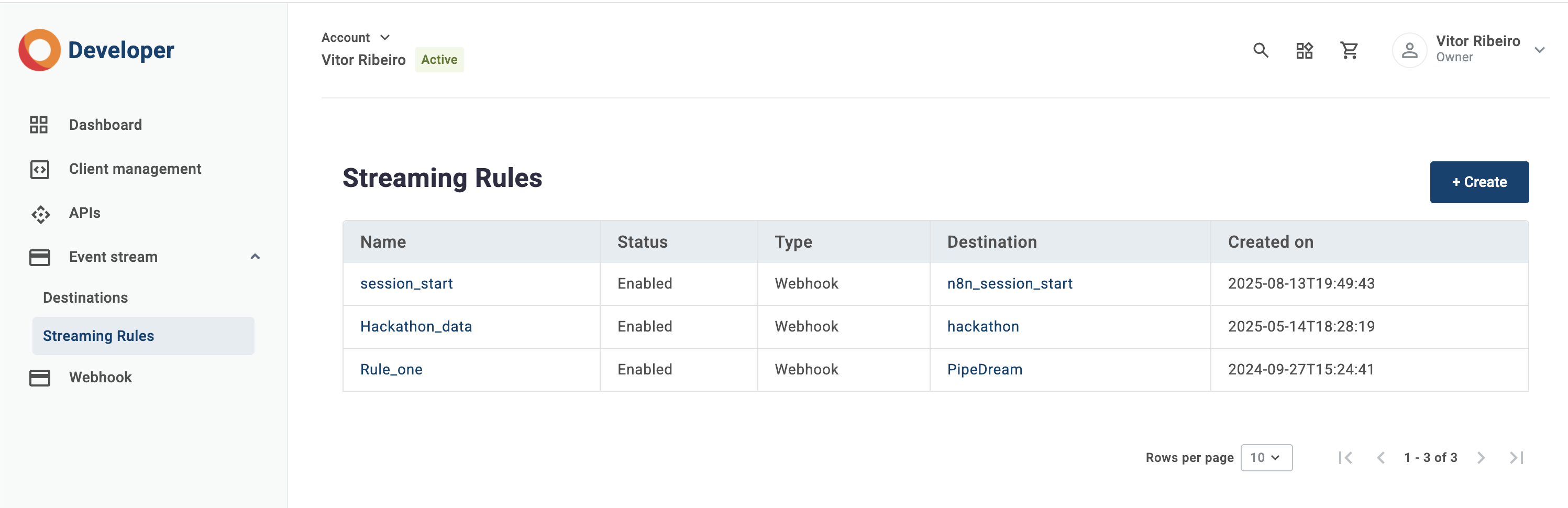This screenshot has width=1568, height=508.
Task: Open the shopping cart icon
Action: click(1349, 50)
